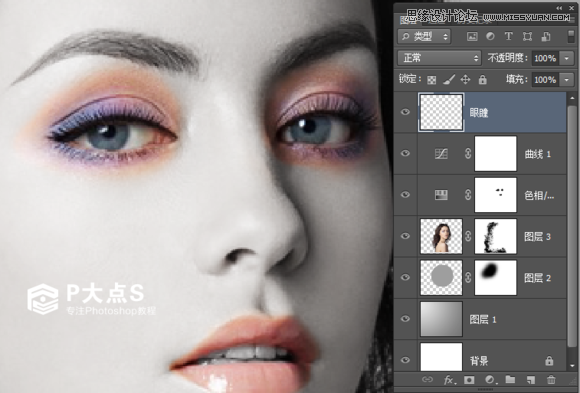Viewport: 580px width, 393px height.
Task: Select the 图层 2 mask thumbnail
Action: [x=495, y=278]
